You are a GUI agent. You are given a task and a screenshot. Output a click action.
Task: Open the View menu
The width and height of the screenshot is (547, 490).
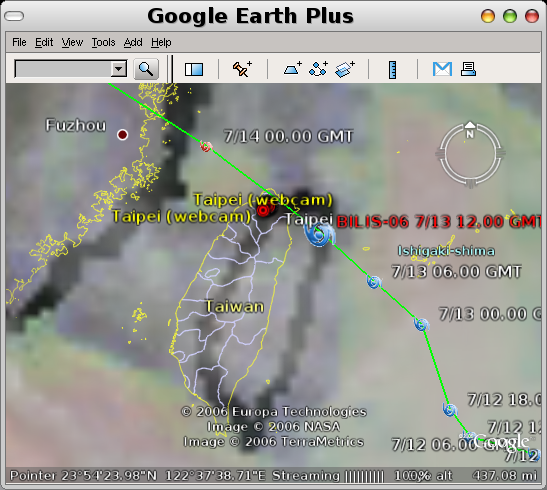[72, 43]
